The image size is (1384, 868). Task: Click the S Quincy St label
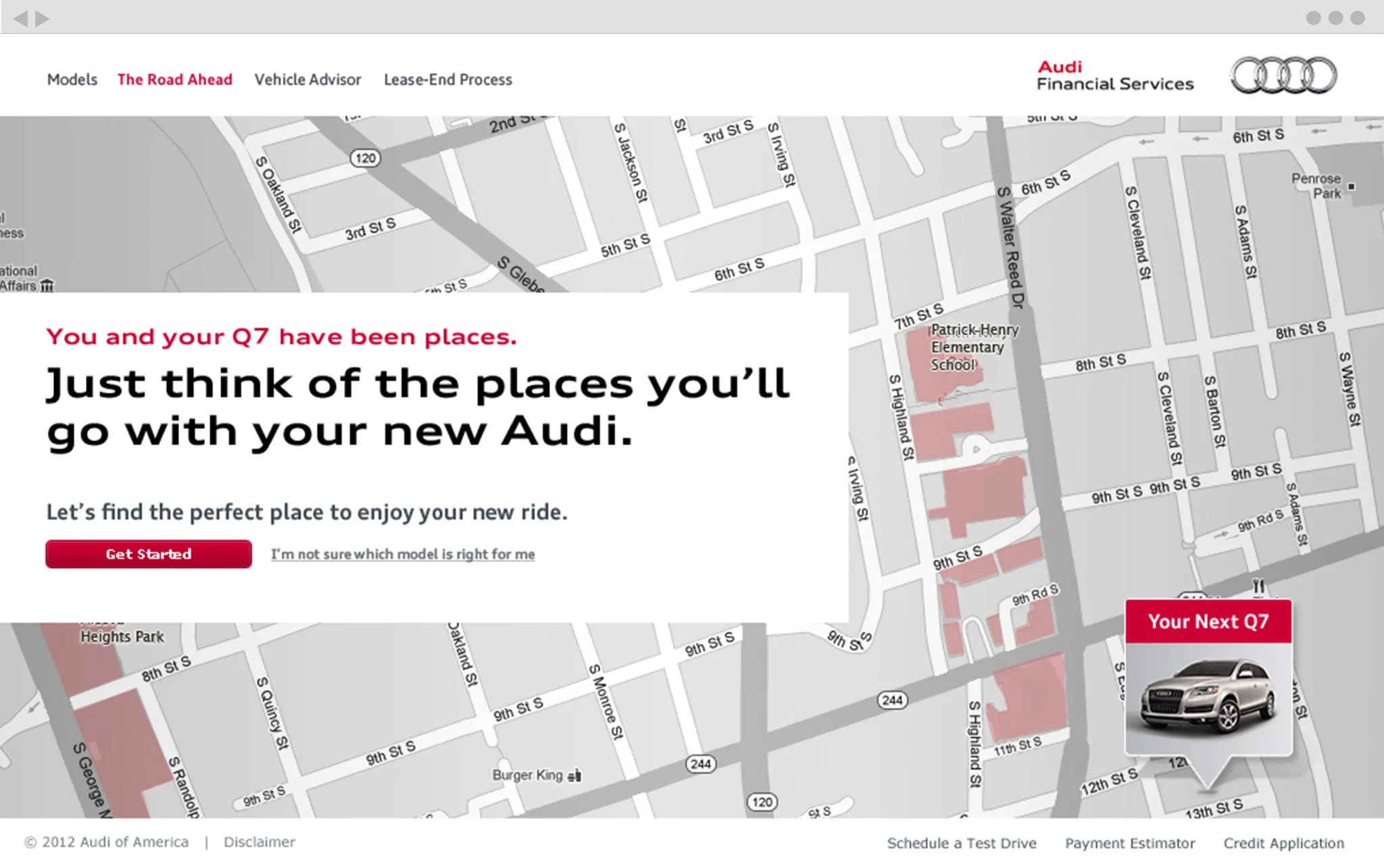click(273, 713)
